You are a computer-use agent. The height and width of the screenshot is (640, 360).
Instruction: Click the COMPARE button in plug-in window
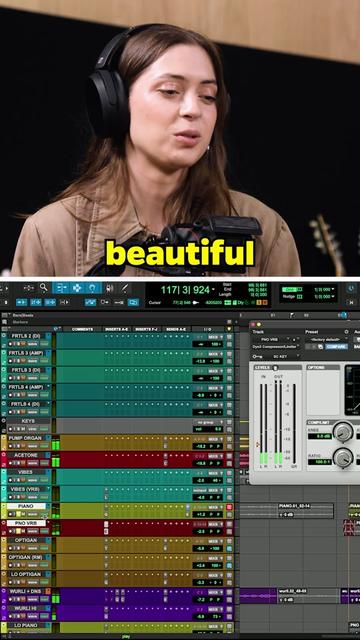click(337, 346)
